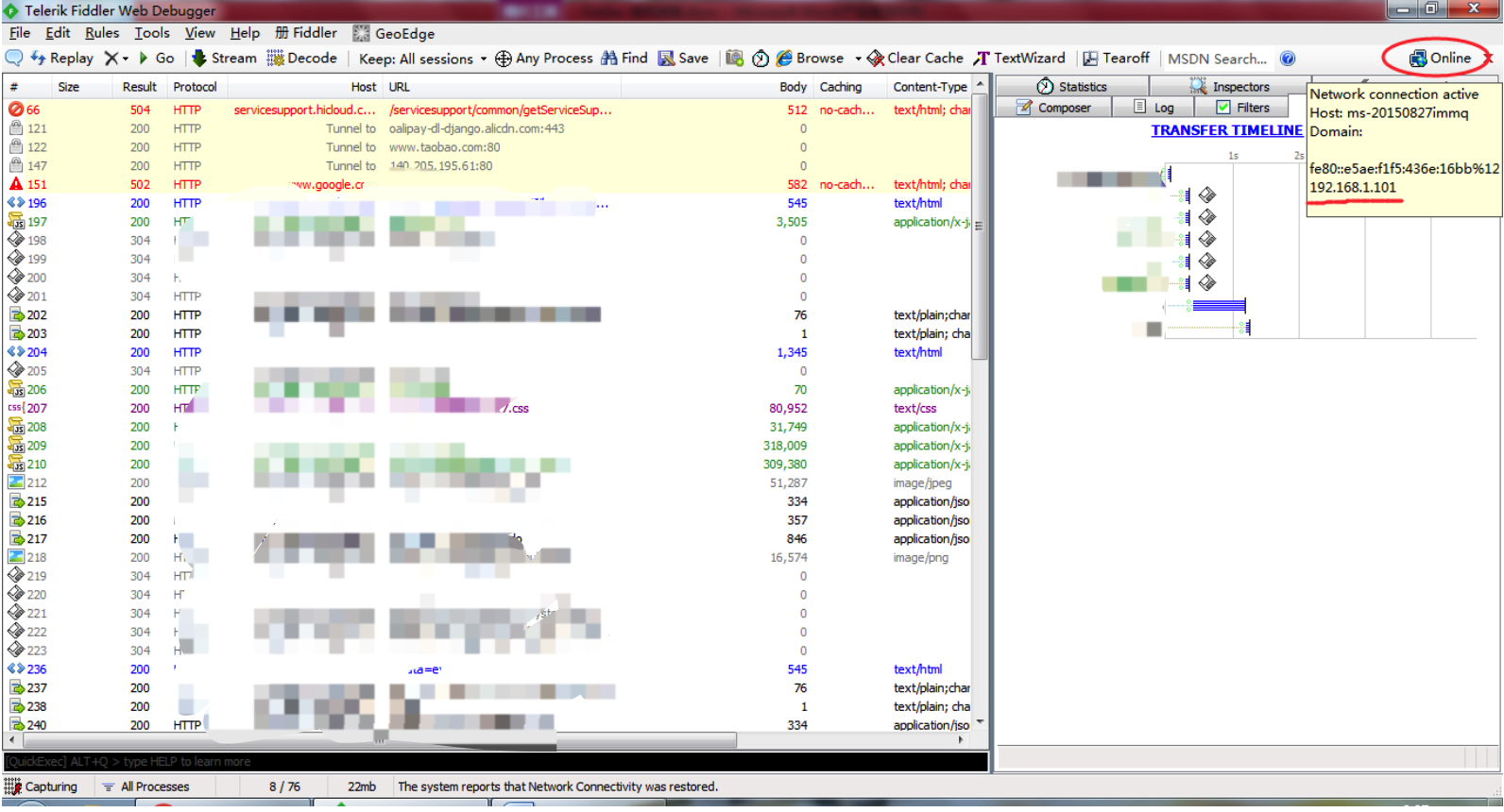Sort sessions by Body column
Viewport: 1504px width, 812px height.
point(793,87)
